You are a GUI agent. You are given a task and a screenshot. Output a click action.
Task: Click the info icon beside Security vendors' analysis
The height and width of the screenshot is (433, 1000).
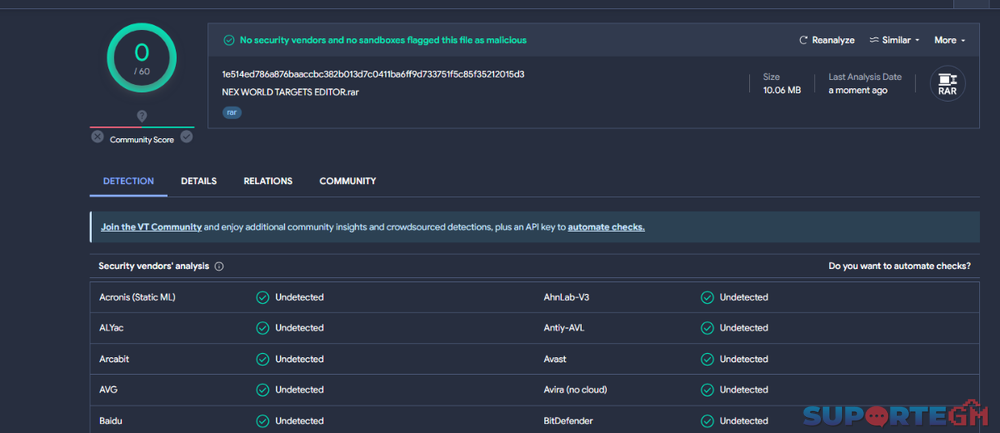219,267
